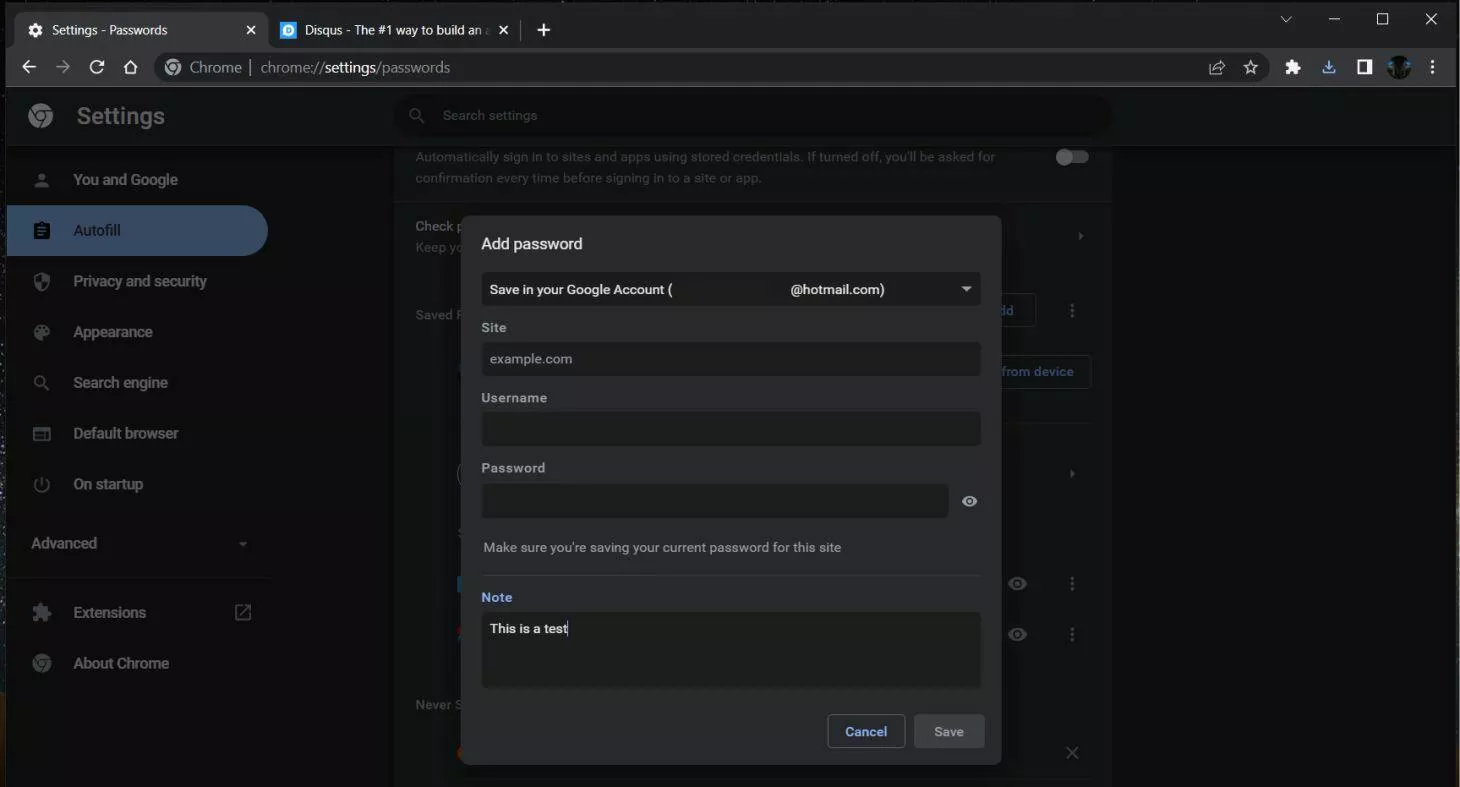Reload the current page
The image size is (1460, 787).
coord(97,67)
